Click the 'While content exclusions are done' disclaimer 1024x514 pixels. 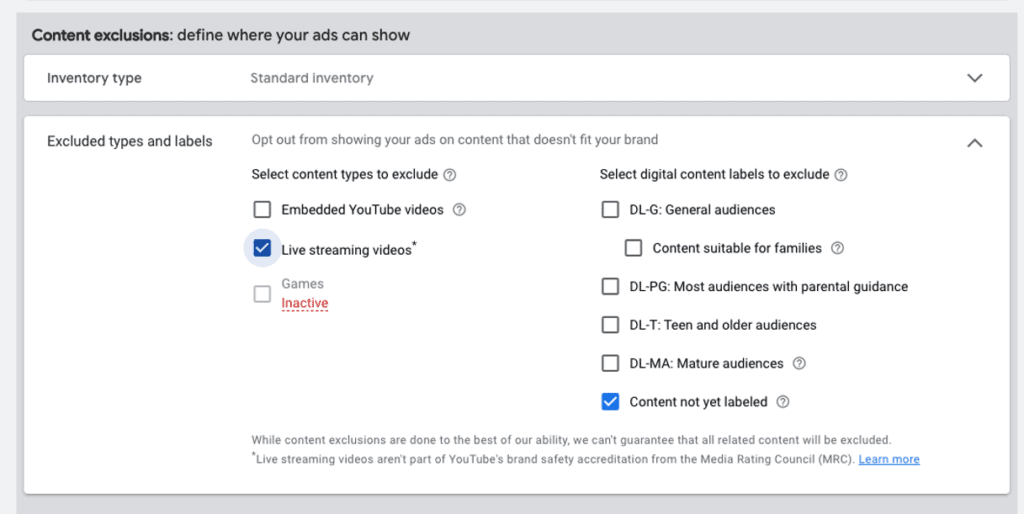click(571, 440)
